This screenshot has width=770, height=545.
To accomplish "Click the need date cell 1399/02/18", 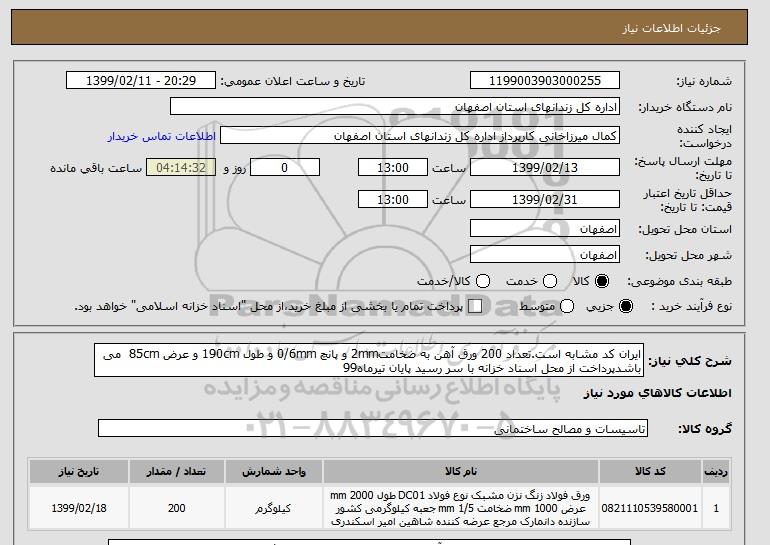I will tap(79, 508).
